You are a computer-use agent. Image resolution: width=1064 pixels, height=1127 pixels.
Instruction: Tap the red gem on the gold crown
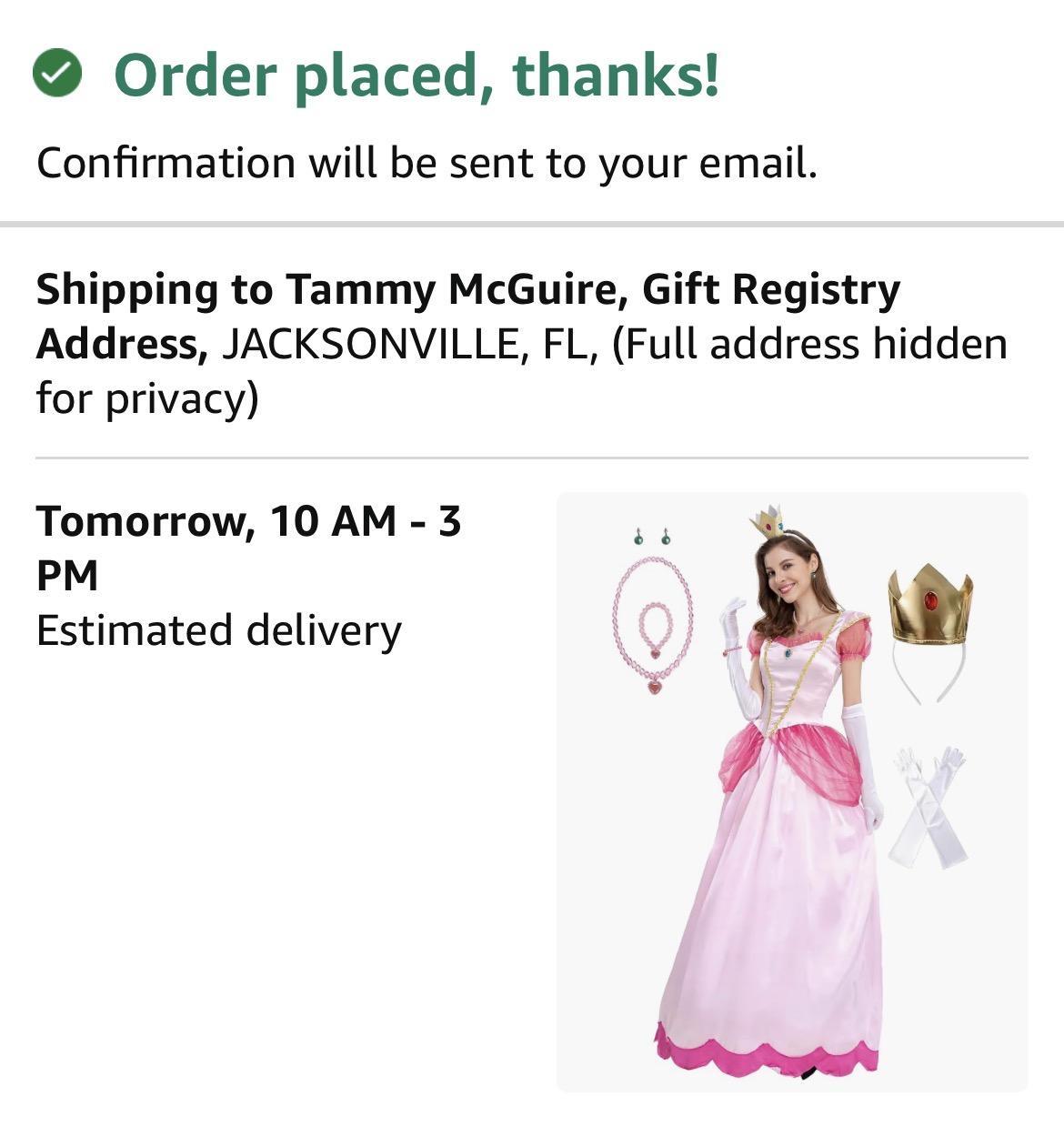click(931, 600)
